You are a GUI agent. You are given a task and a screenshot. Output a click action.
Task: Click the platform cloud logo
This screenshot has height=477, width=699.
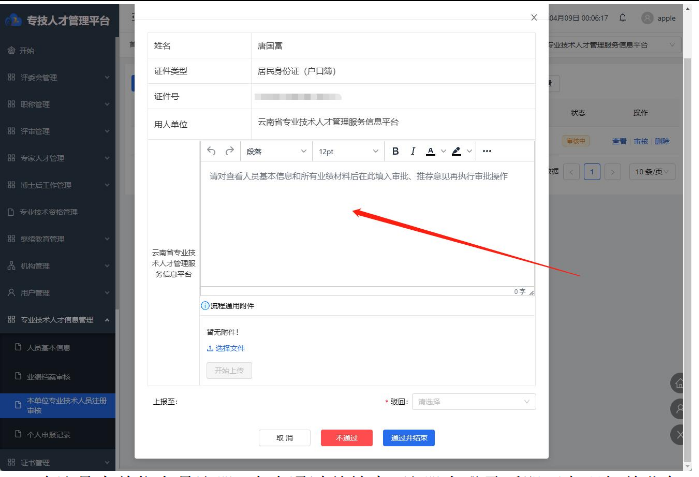click(x=13, y=20)
